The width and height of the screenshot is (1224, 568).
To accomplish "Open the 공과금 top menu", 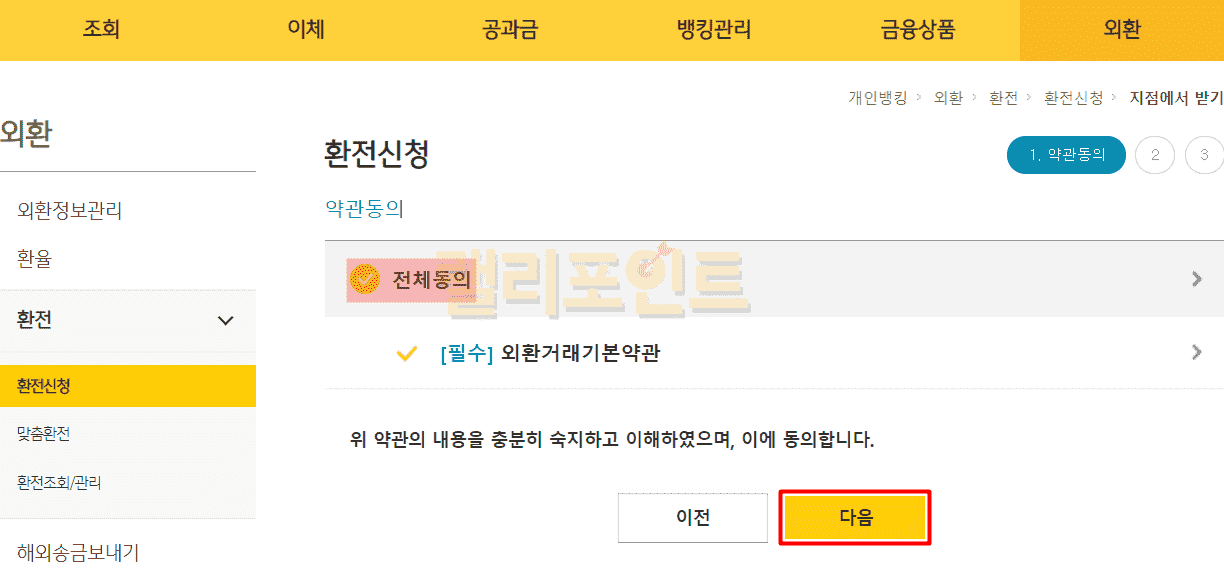I will pos(510,30).
